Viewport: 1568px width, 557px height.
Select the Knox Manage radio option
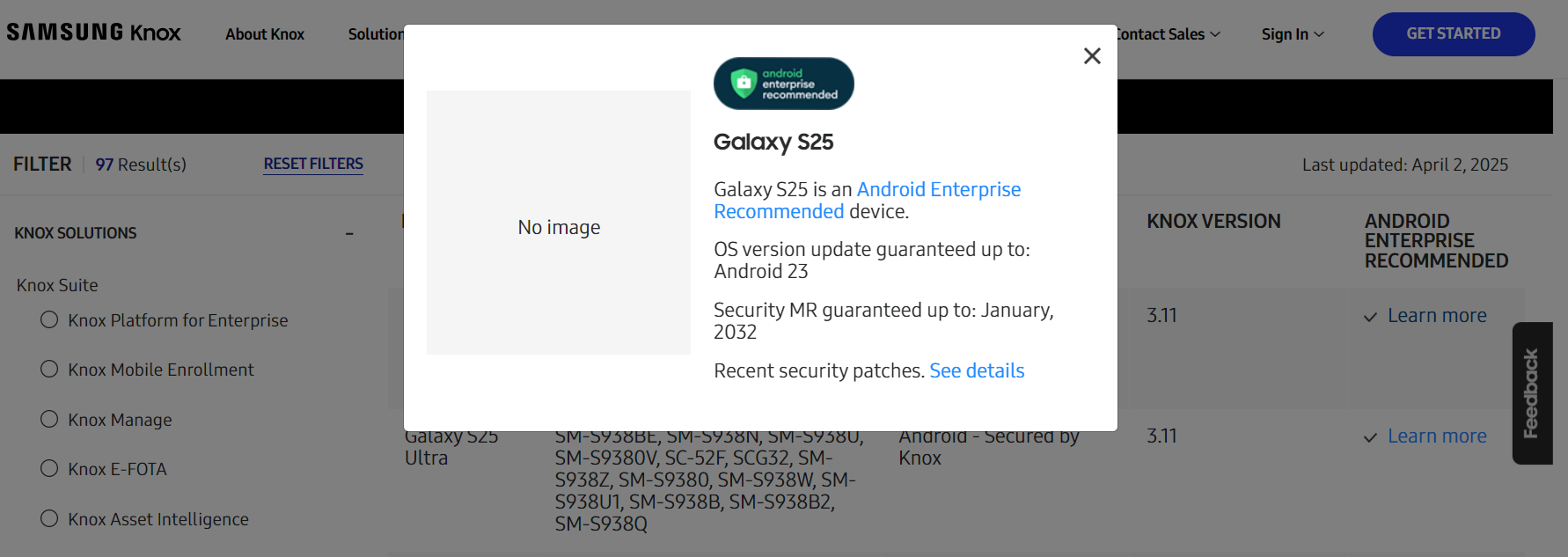49,419
